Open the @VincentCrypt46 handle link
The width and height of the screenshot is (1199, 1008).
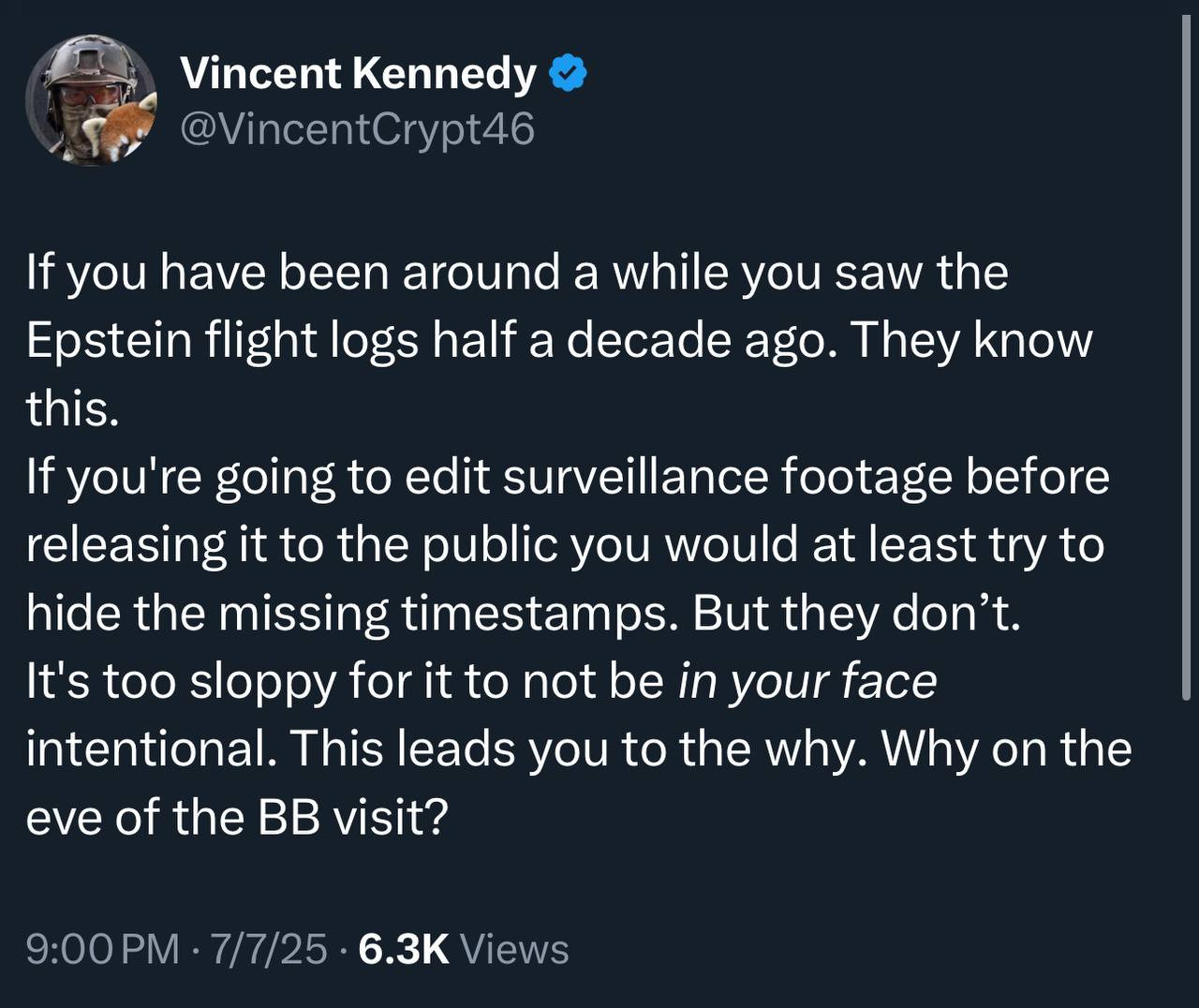[x=357, y=129]
